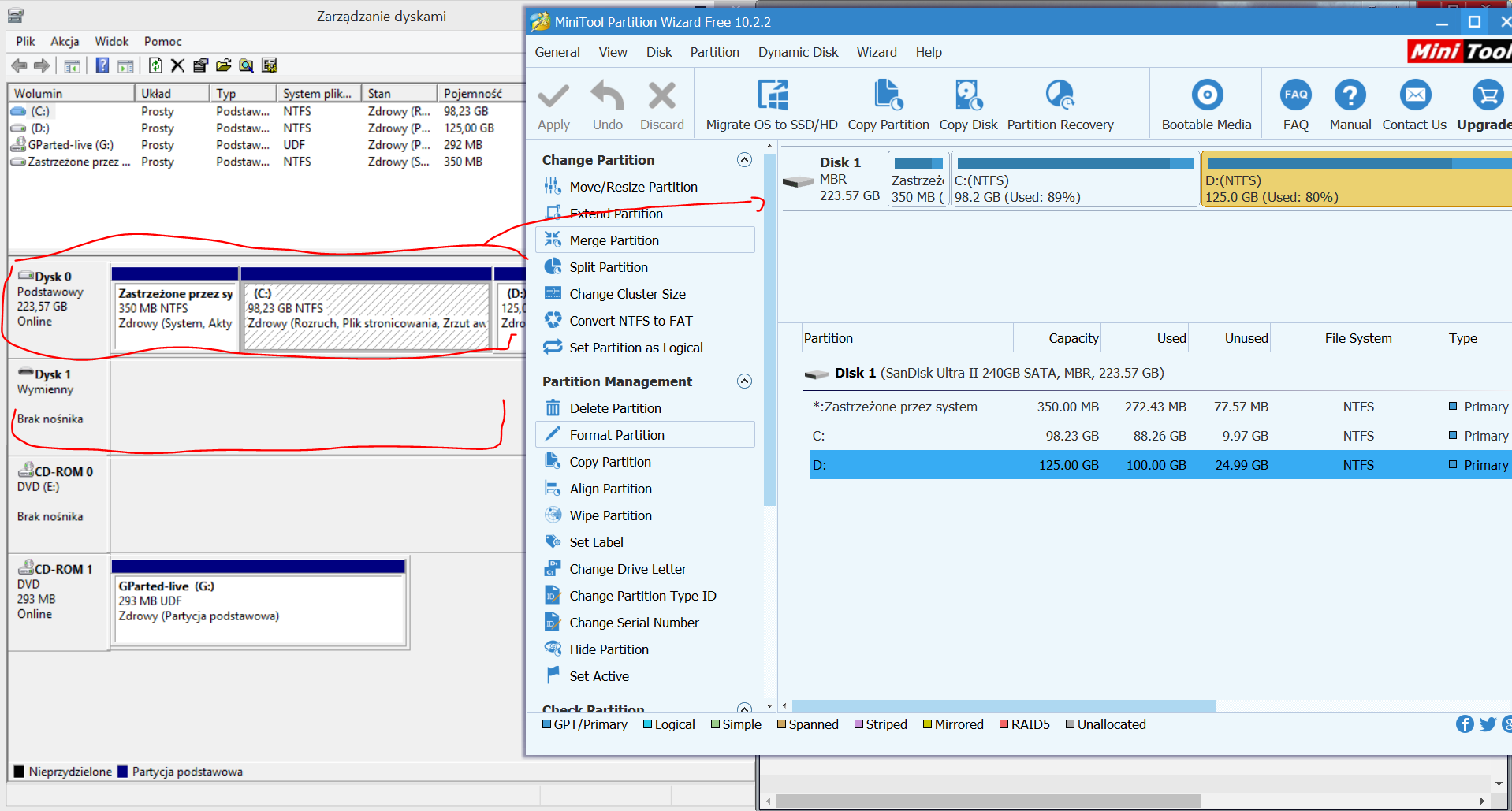Select Convert NTFS to FAT
This screenshot has width=1512, height=811.
click(631, 321)
